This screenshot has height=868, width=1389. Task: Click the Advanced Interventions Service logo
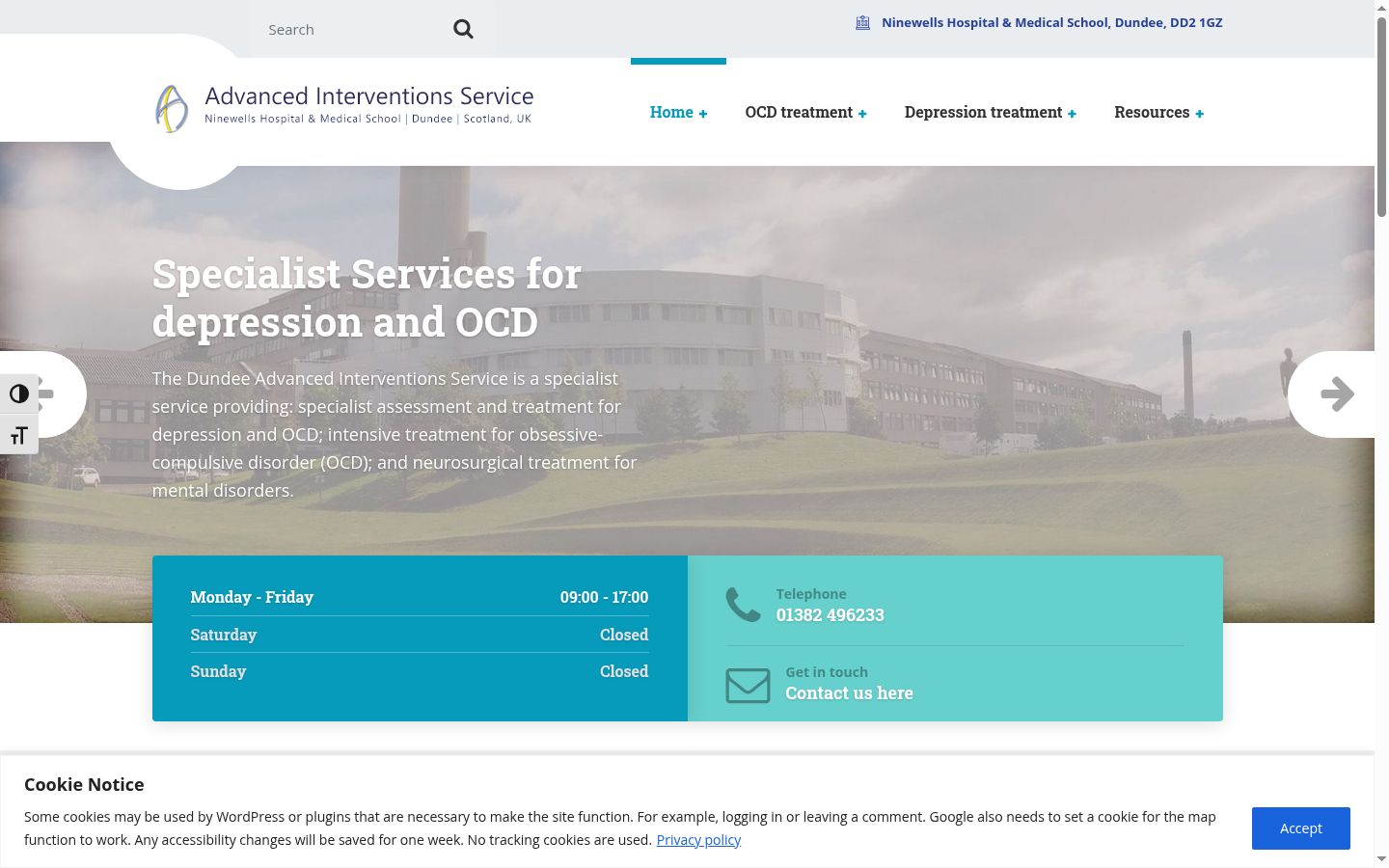[344, 107]
